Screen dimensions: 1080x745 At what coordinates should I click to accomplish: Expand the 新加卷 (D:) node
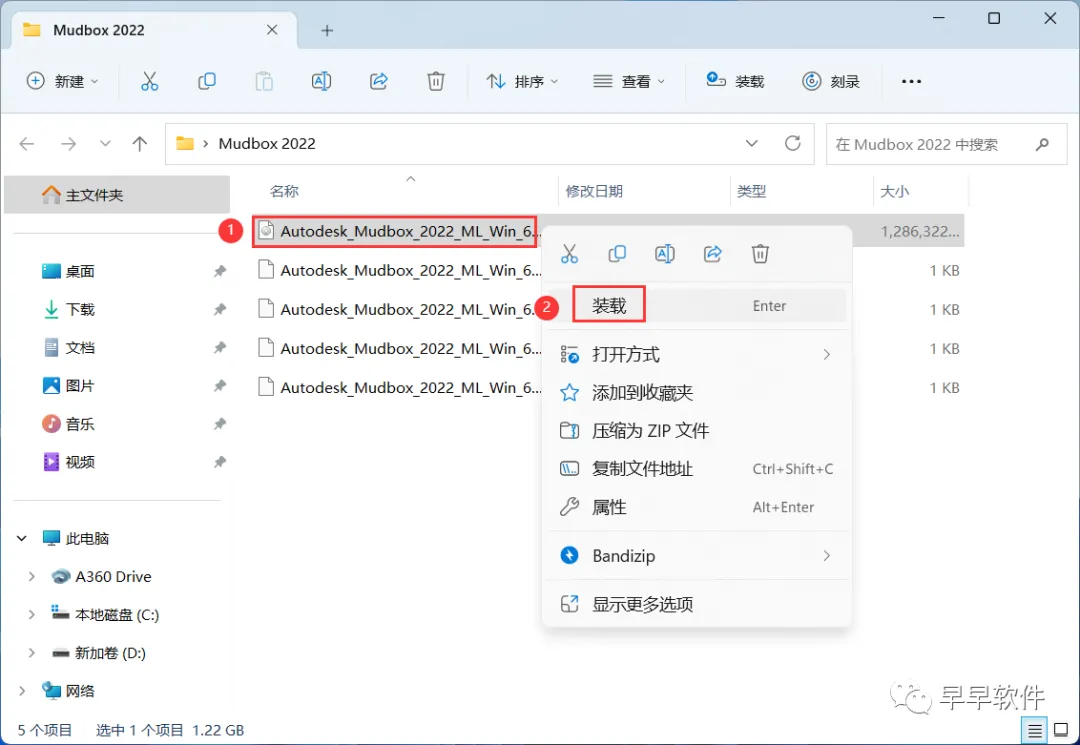tap(31, 653)
